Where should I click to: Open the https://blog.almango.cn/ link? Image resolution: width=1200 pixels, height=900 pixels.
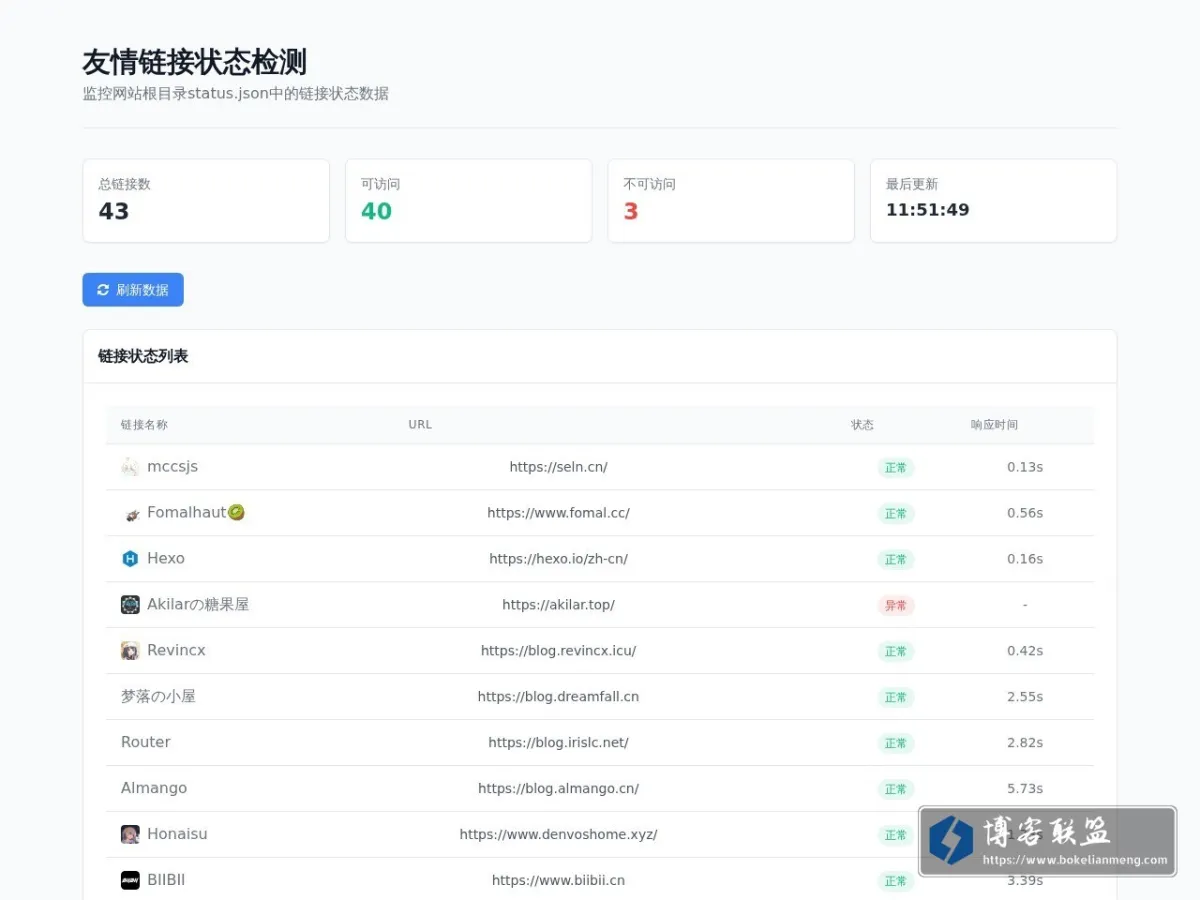click(558, 789)
